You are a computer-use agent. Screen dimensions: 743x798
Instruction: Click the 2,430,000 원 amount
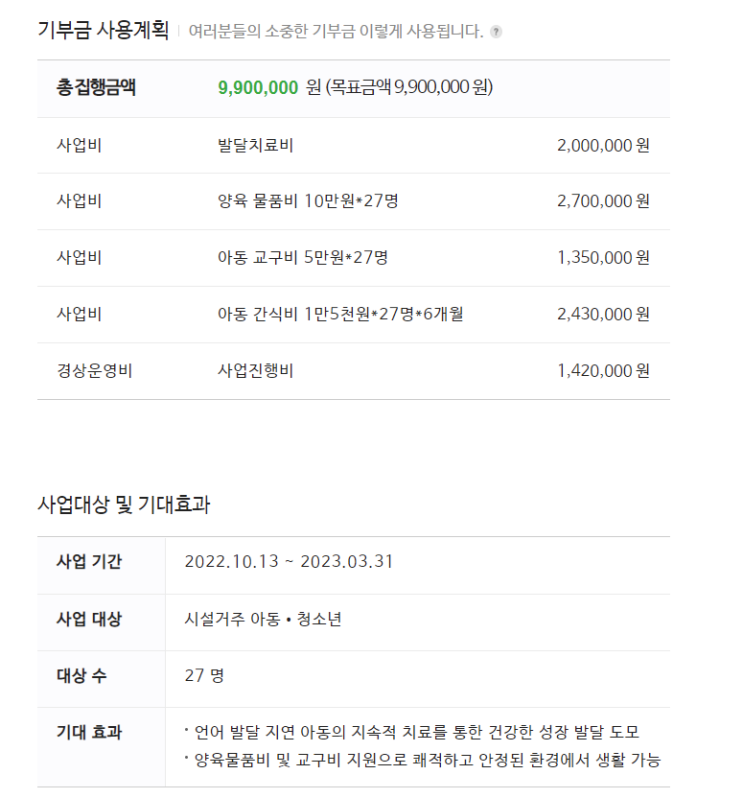click(x=603, y=314)
